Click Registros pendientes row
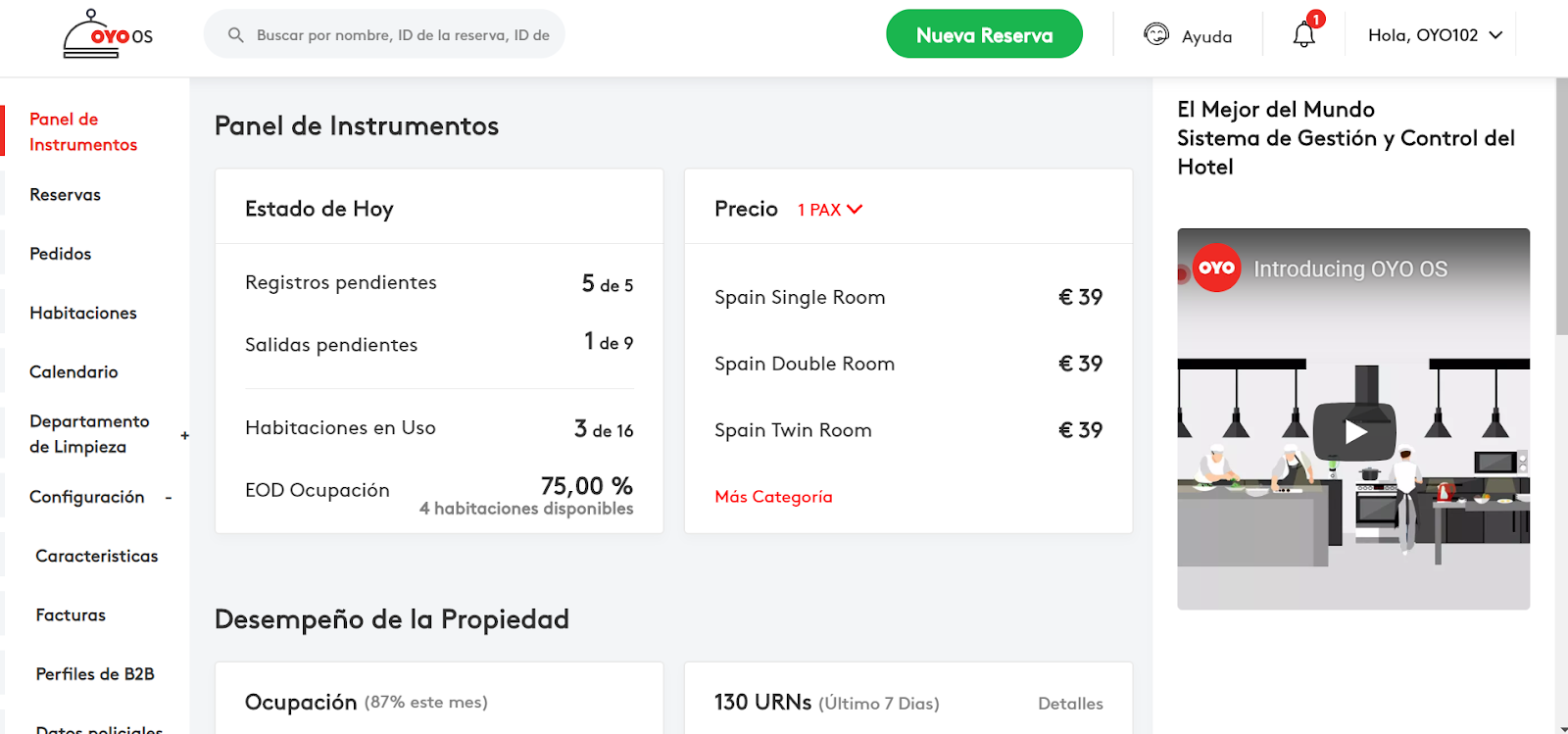Screen dimensions: 1568x734 point(439,283)
